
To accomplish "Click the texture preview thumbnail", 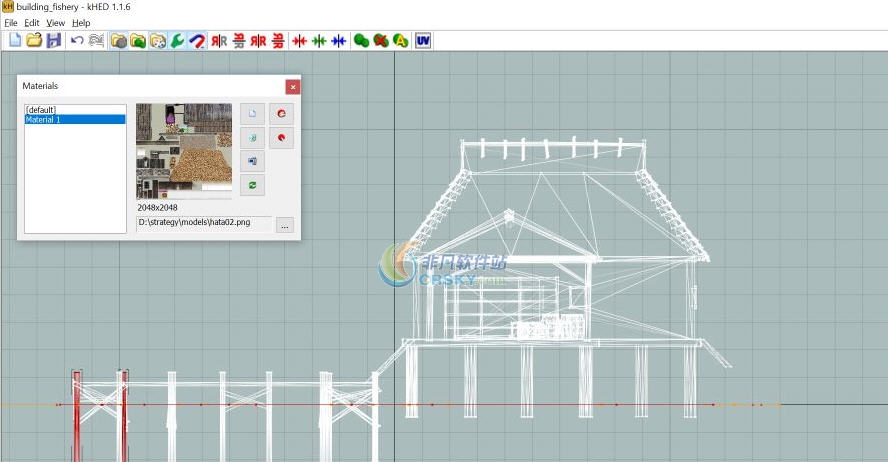I will tap(184, 151).
